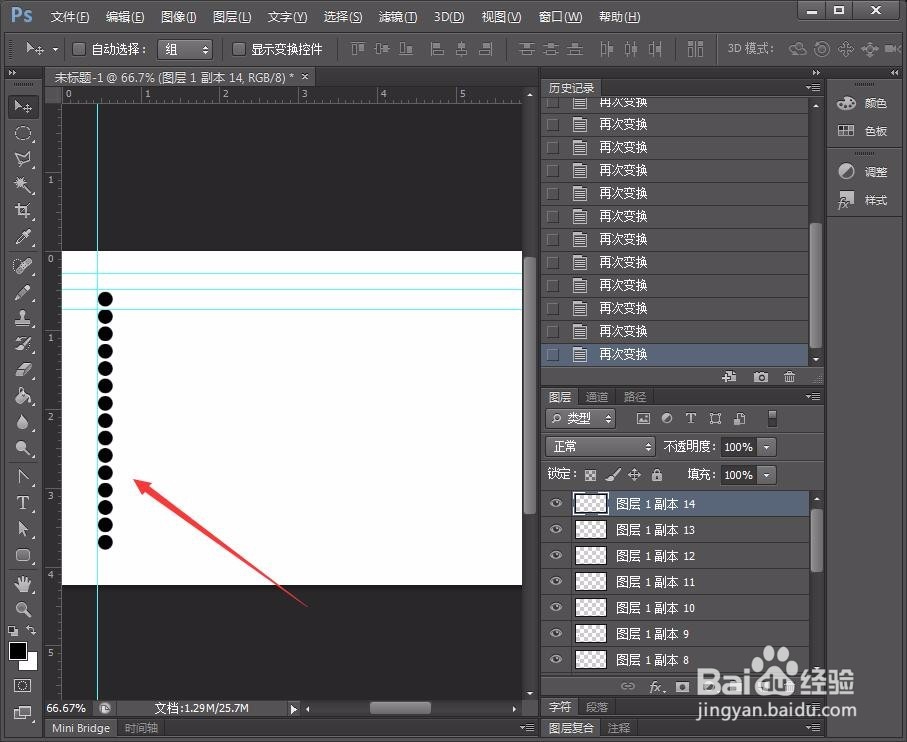Click the canvas horizontal scrollbar thumb

click(x=400, y=708)
